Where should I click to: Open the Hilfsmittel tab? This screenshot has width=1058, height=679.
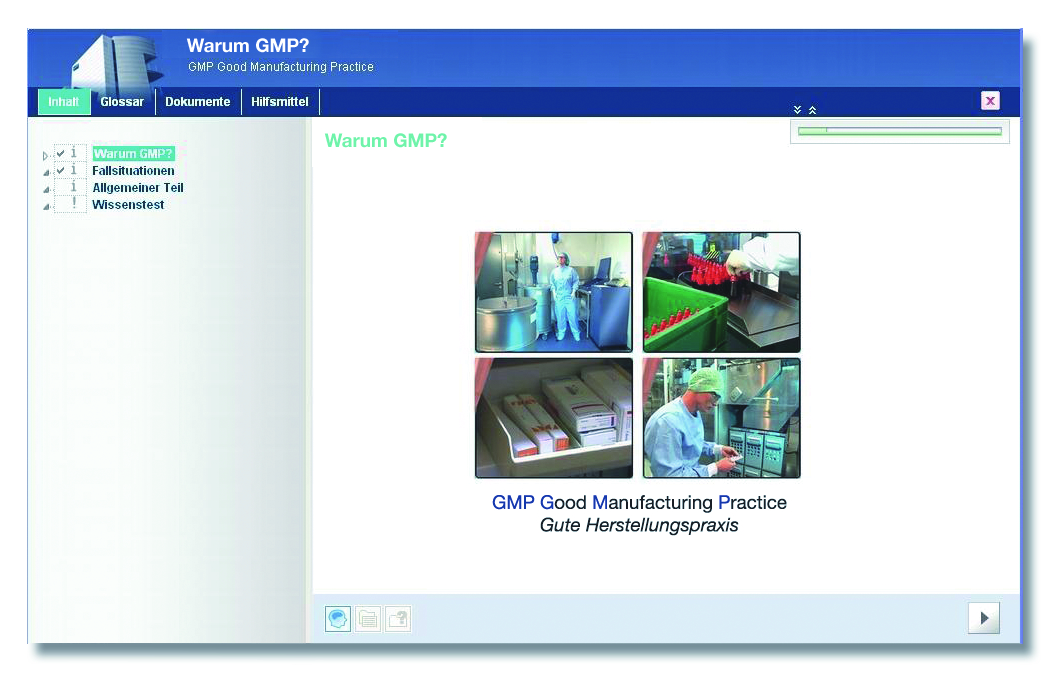[280, 102]
